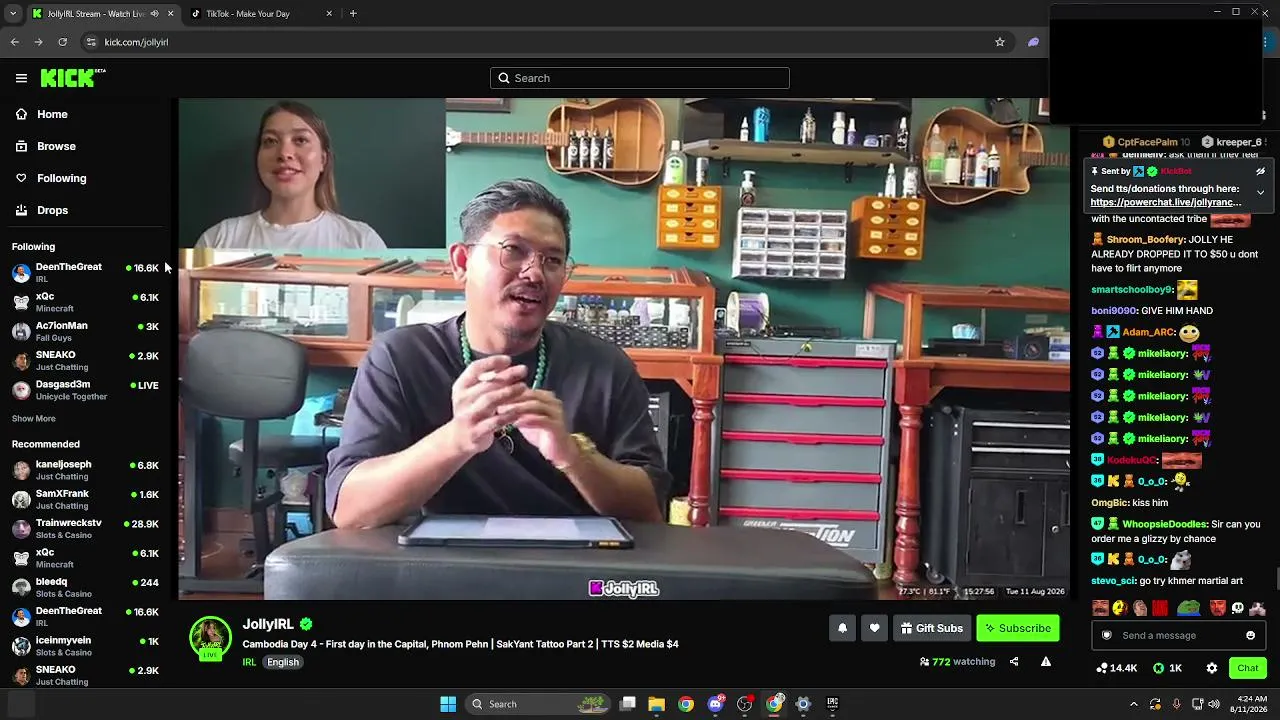
Task: Go to the Kick logo homepage
Action: click(x=73, y=78)
